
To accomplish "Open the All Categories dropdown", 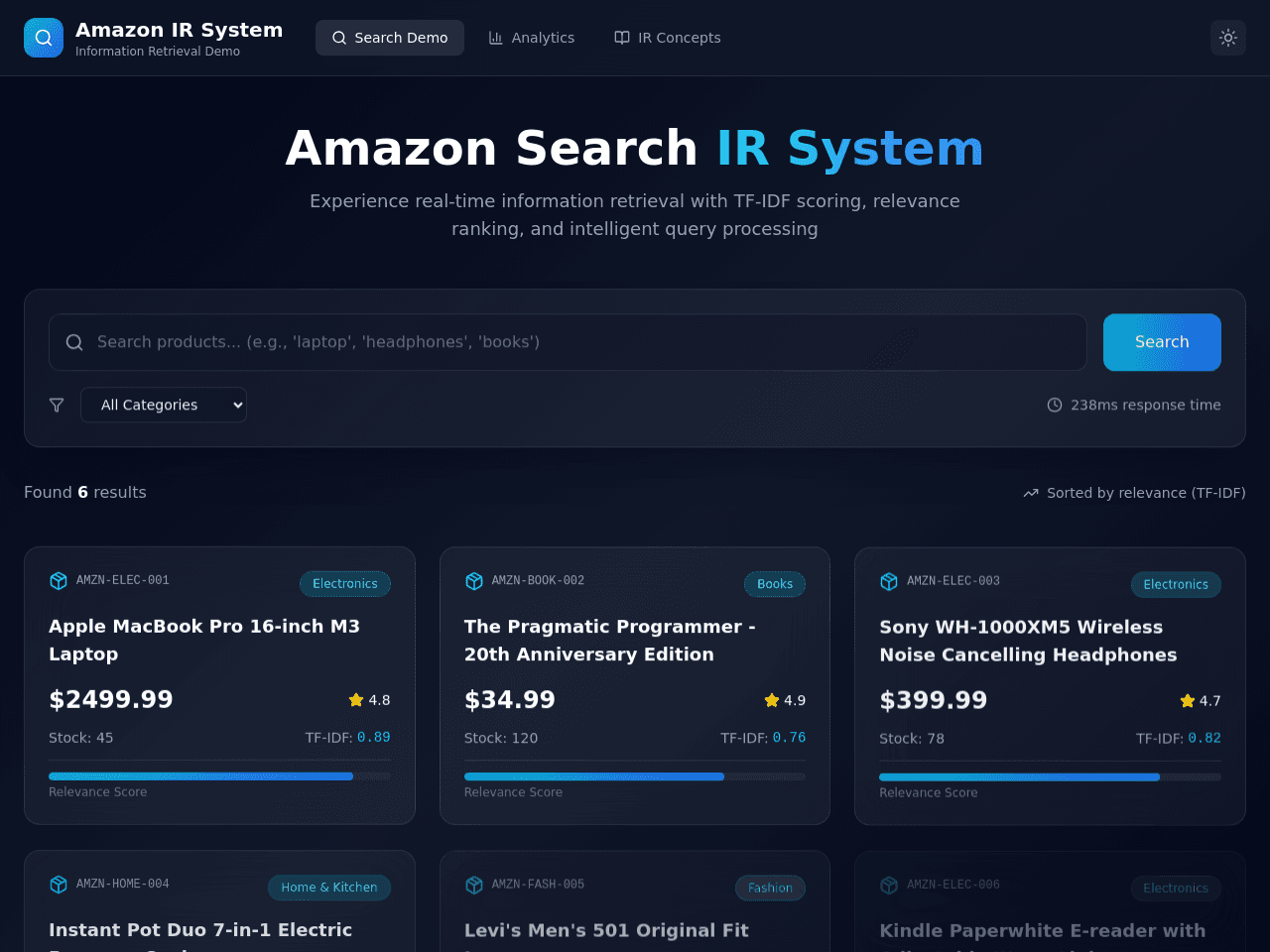I will coord(164,405).
